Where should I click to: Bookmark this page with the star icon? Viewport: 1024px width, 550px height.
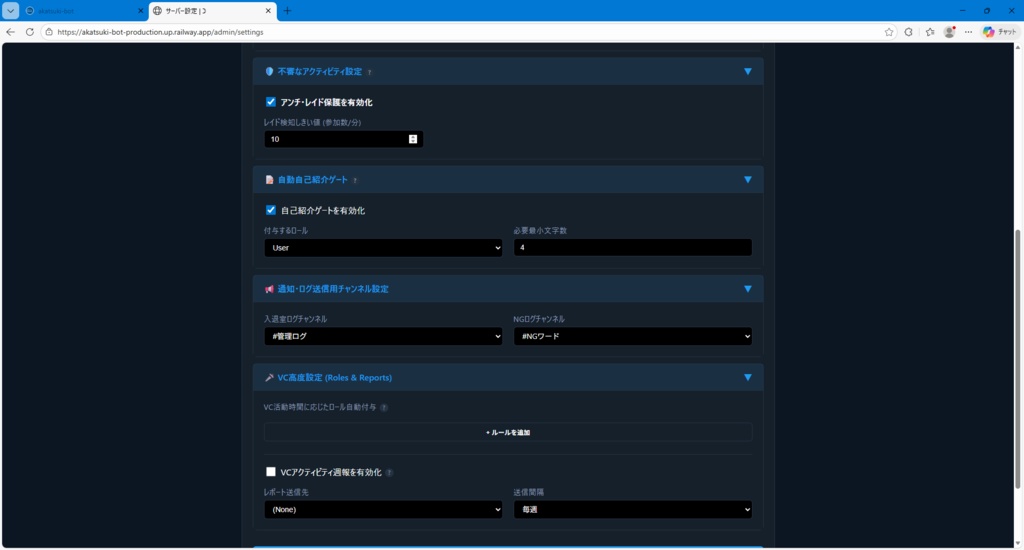point(889,32)
